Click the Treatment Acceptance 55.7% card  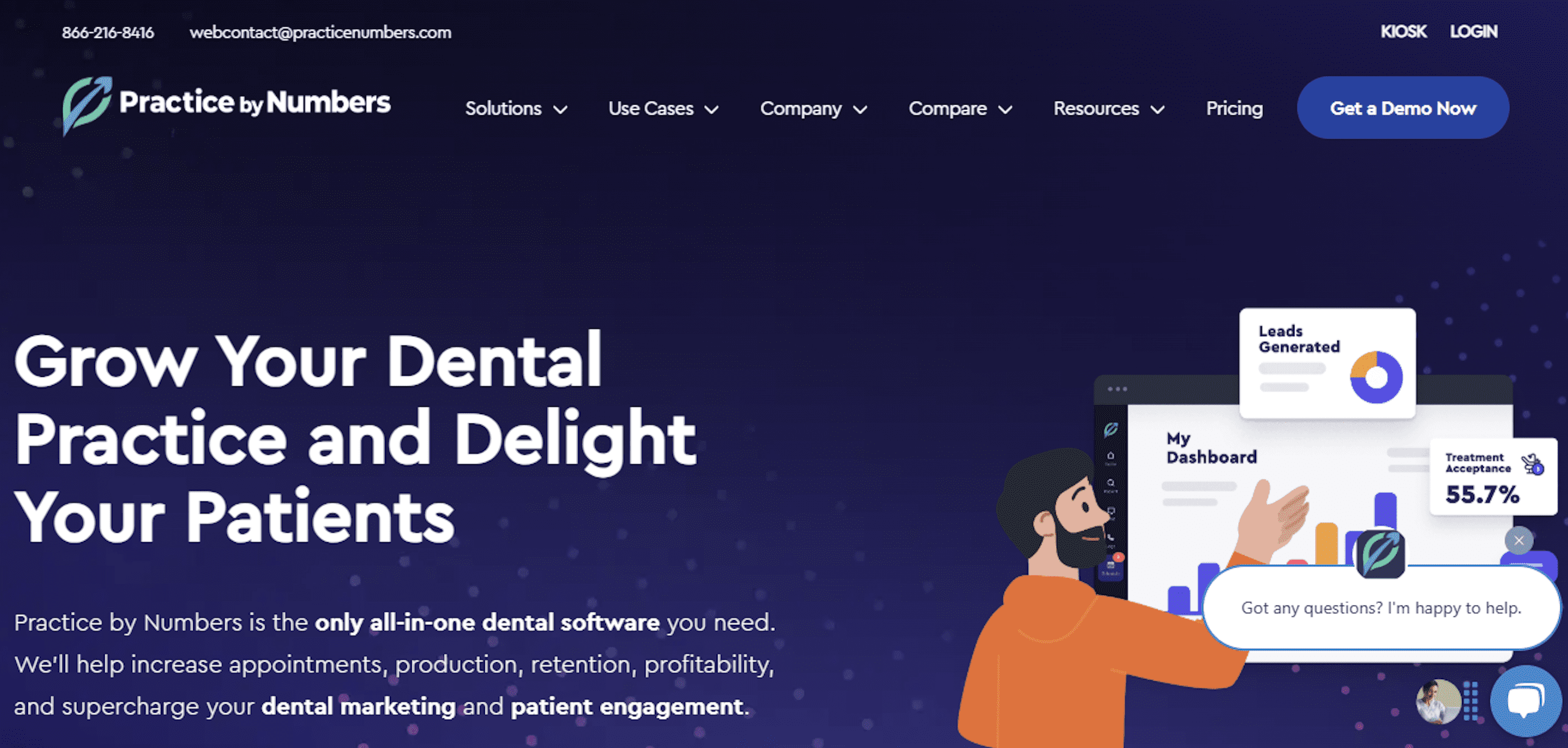click(1492, 476)
